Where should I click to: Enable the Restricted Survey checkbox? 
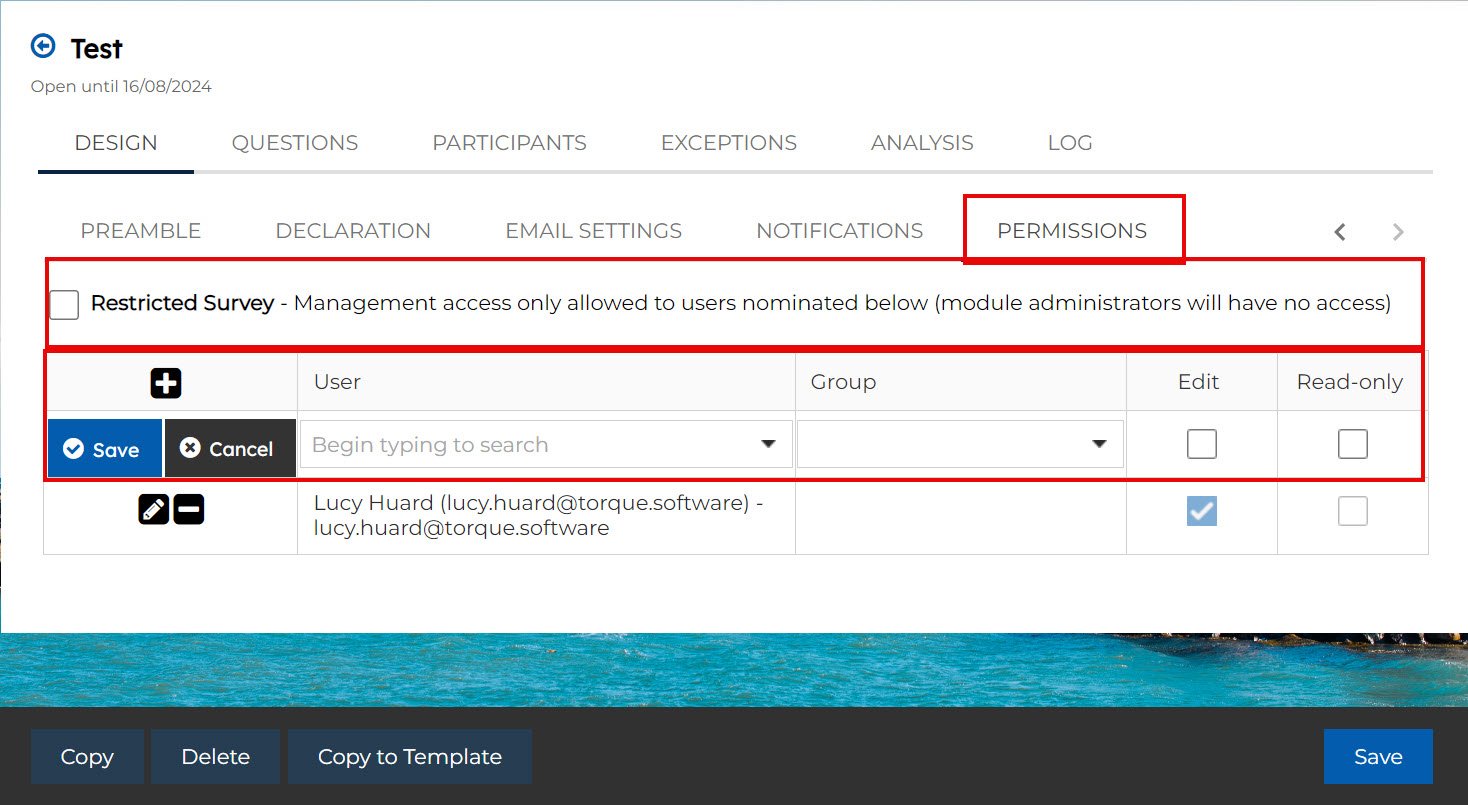tap(64, 304)
